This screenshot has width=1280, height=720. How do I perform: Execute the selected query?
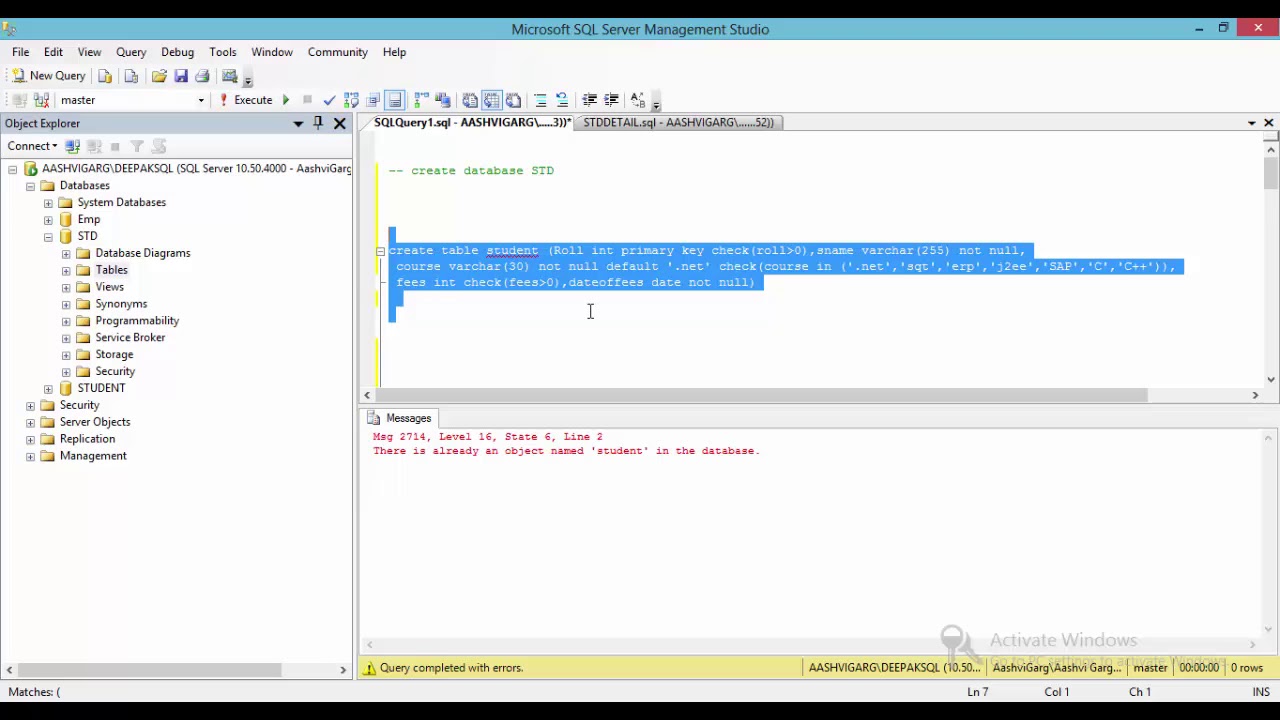pyautogui.click(x=246, y=100)
